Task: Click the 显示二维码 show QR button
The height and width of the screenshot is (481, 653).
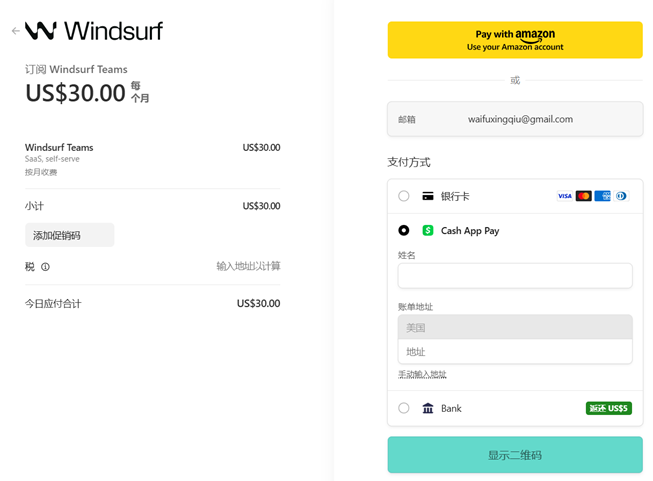Action: 515,455
